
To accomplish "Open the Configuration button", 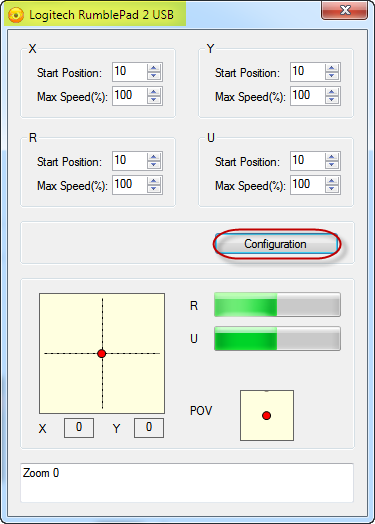I will click(276, 244).
